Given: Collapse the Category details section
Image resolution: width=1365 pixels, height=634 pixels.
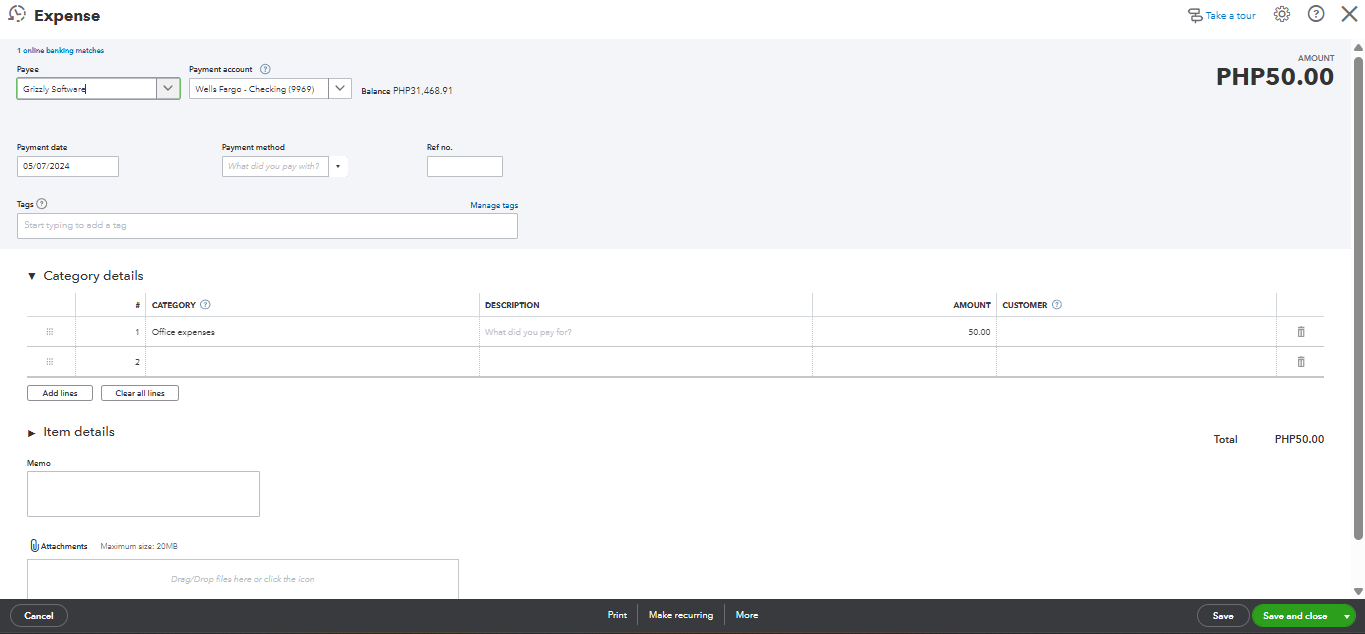Looking at the screenshot, I should pos(32,276).
